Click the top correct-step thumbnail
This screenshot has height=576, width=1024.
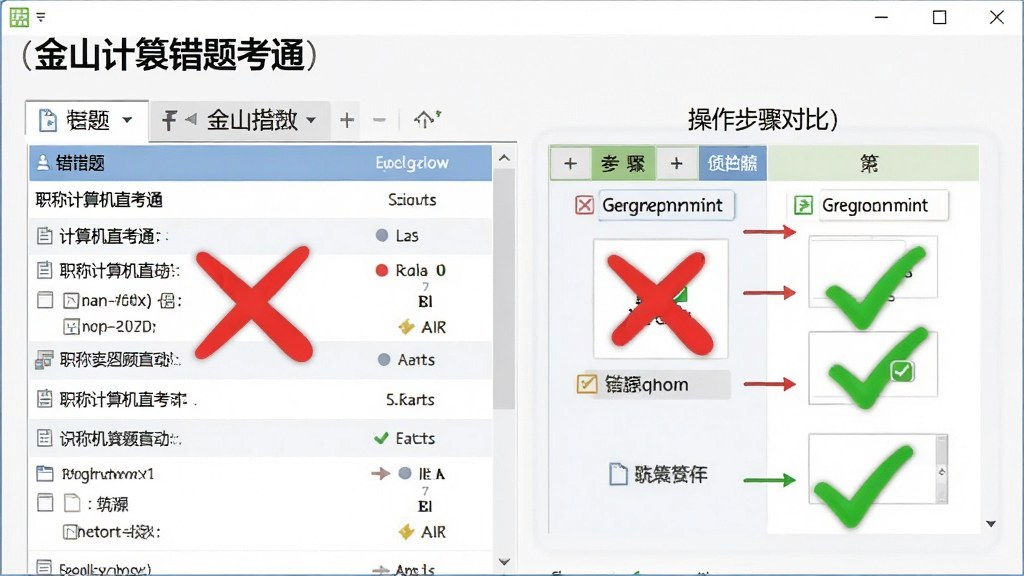[873, 272]
